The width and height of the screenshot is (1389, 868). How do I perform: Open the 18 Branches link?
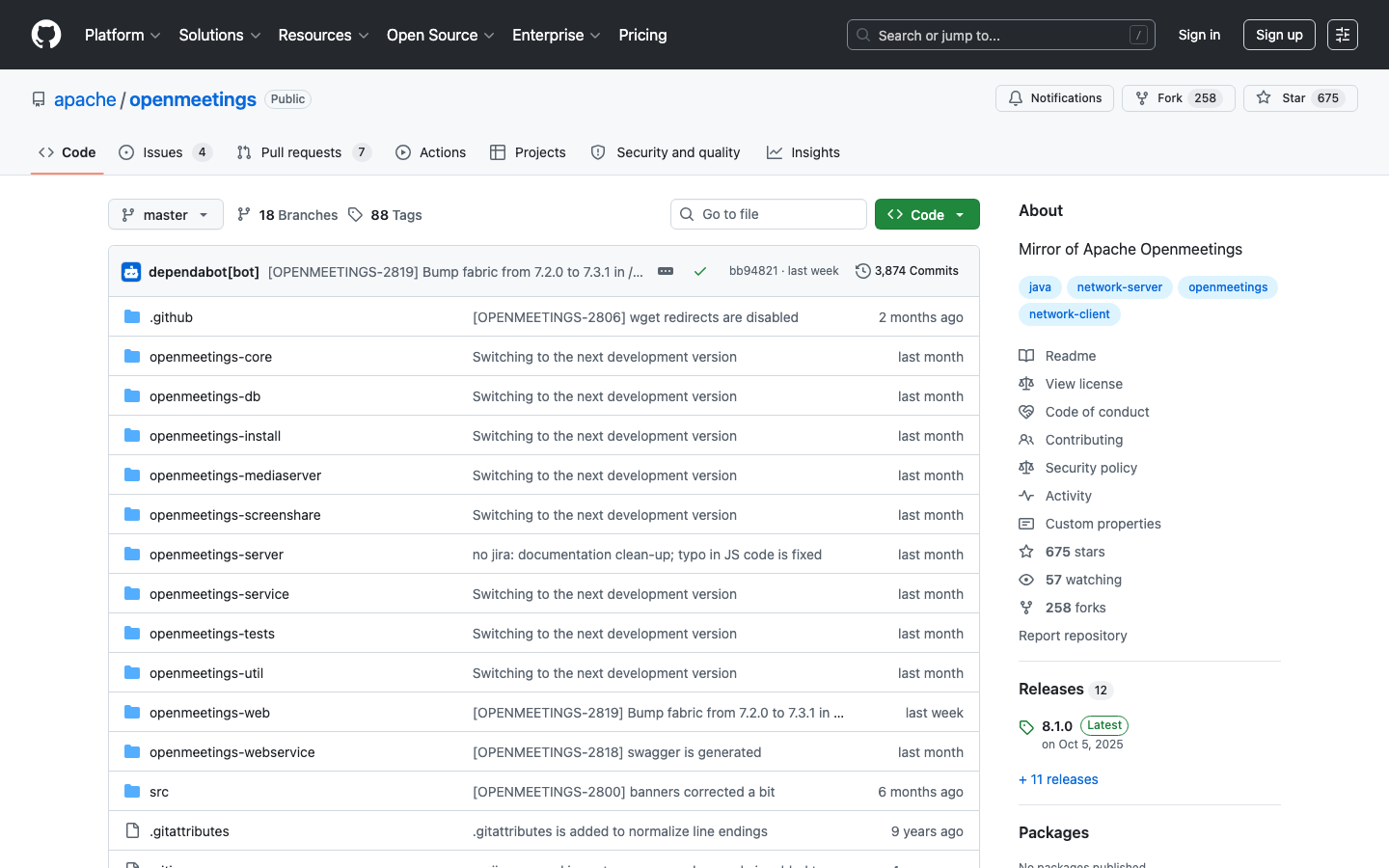287,215
